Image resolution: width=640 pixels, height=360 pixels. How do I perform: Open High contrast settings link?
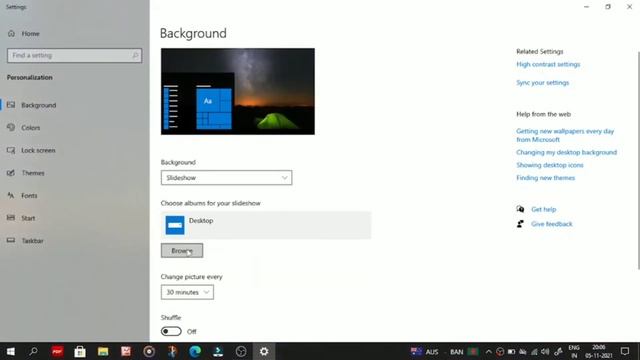tap(548, 64)
